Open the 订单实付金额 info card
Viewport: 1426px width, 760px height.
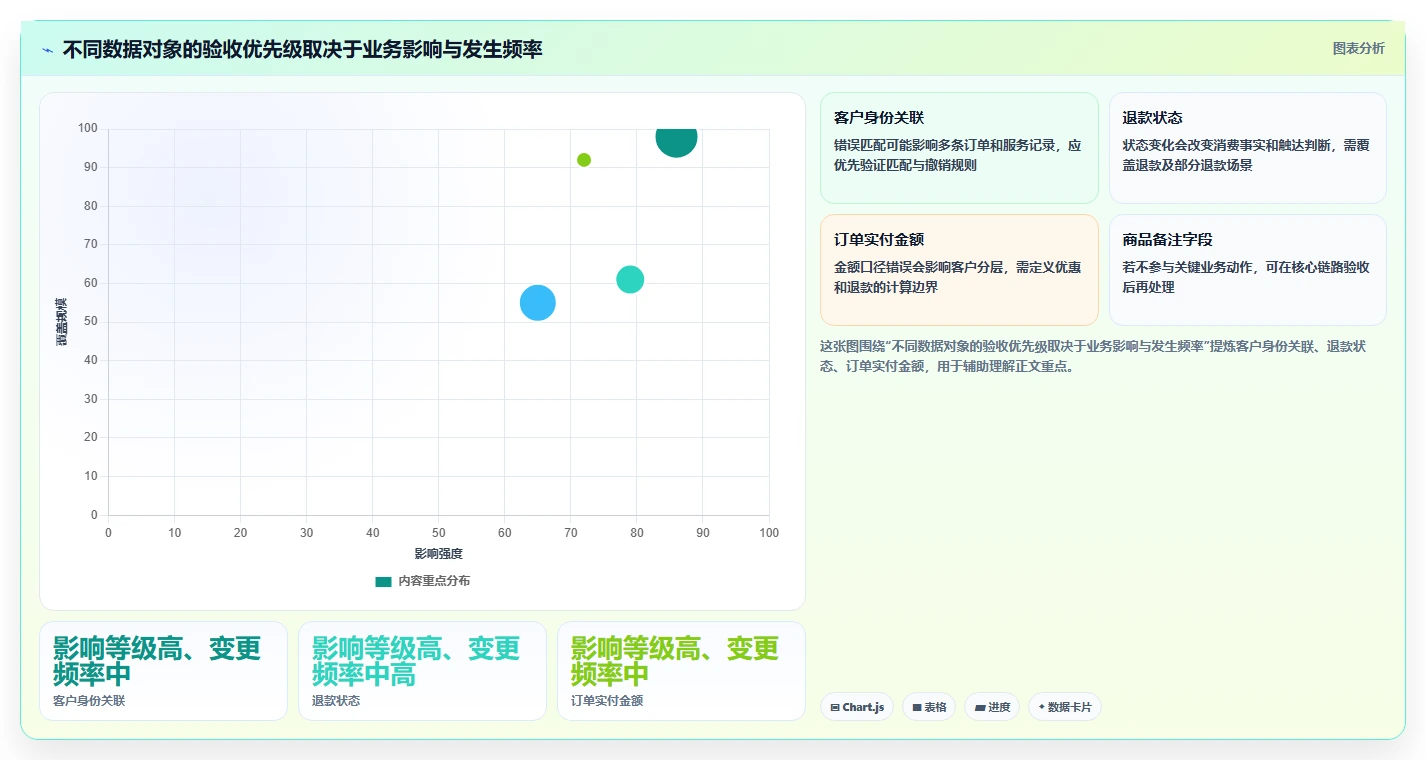pyautogui.click(x=959, y=270)
